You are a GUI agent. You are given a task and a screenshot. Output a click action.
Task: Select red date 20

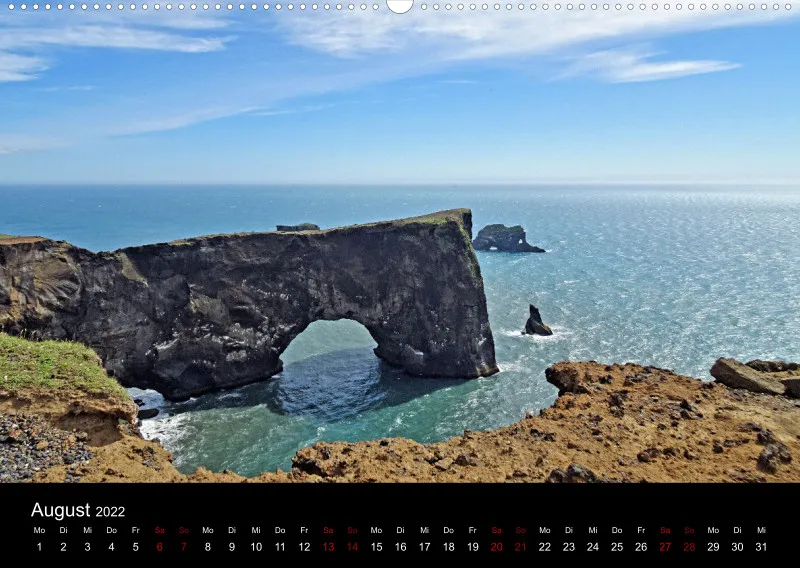(x=496, y=547)
